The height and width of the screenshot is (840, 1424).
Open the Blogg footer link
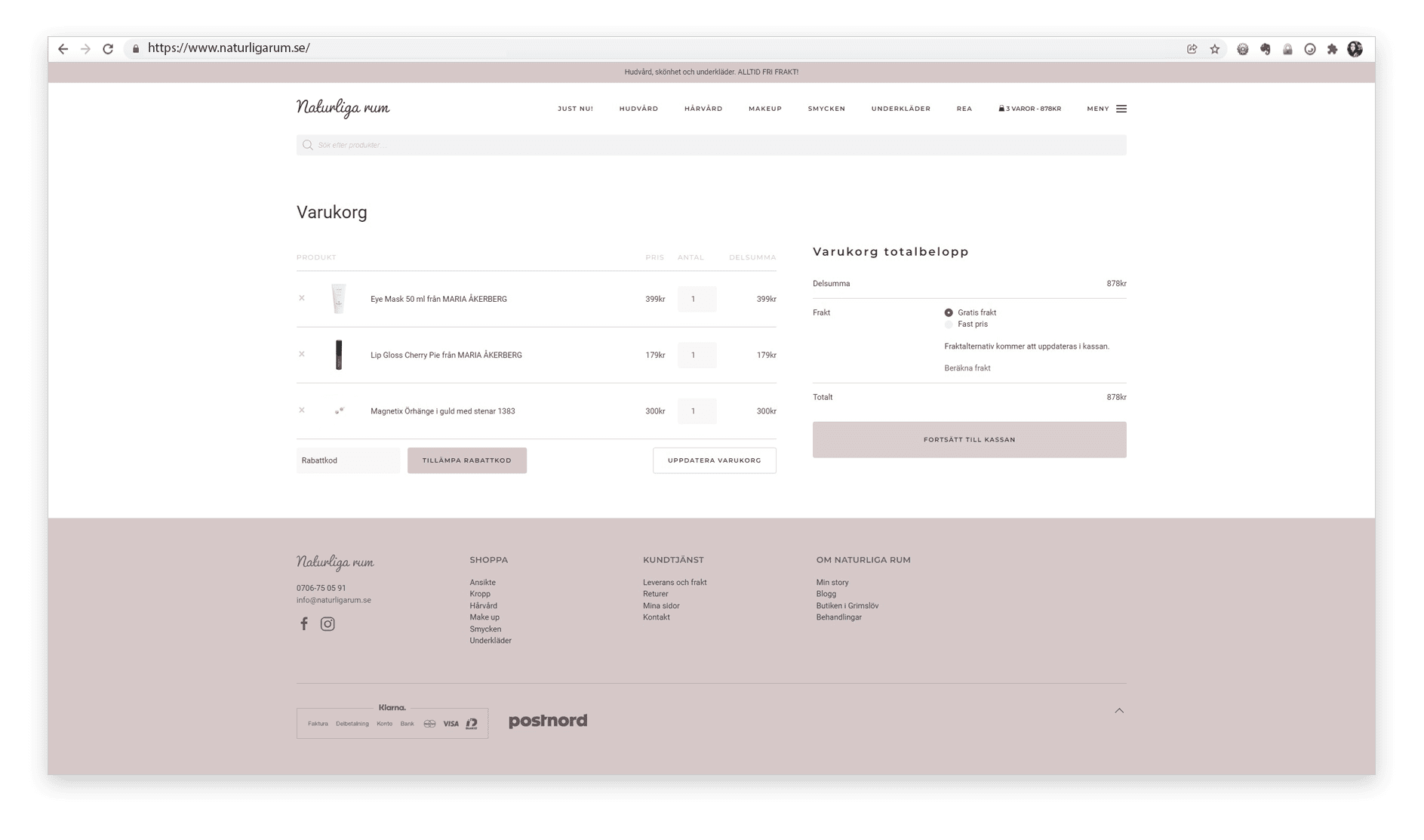[x=826, y=594]
